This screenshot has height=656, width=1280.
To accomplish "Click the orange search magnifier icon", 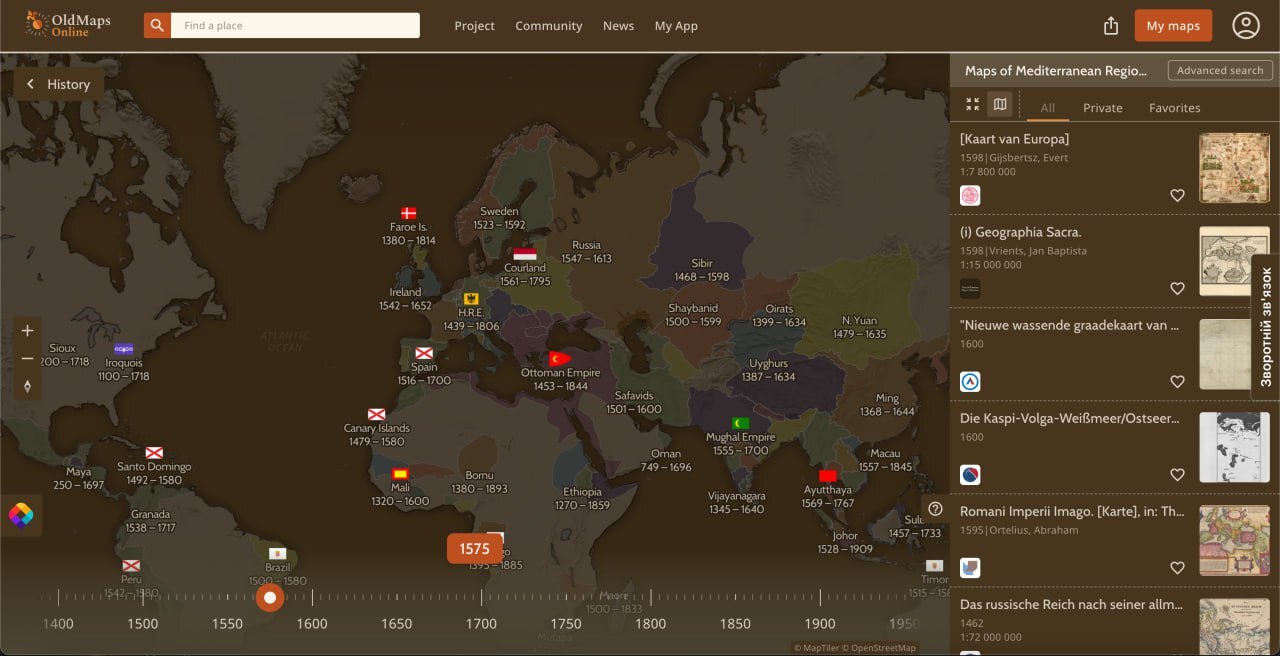I will tap(157, 25).
